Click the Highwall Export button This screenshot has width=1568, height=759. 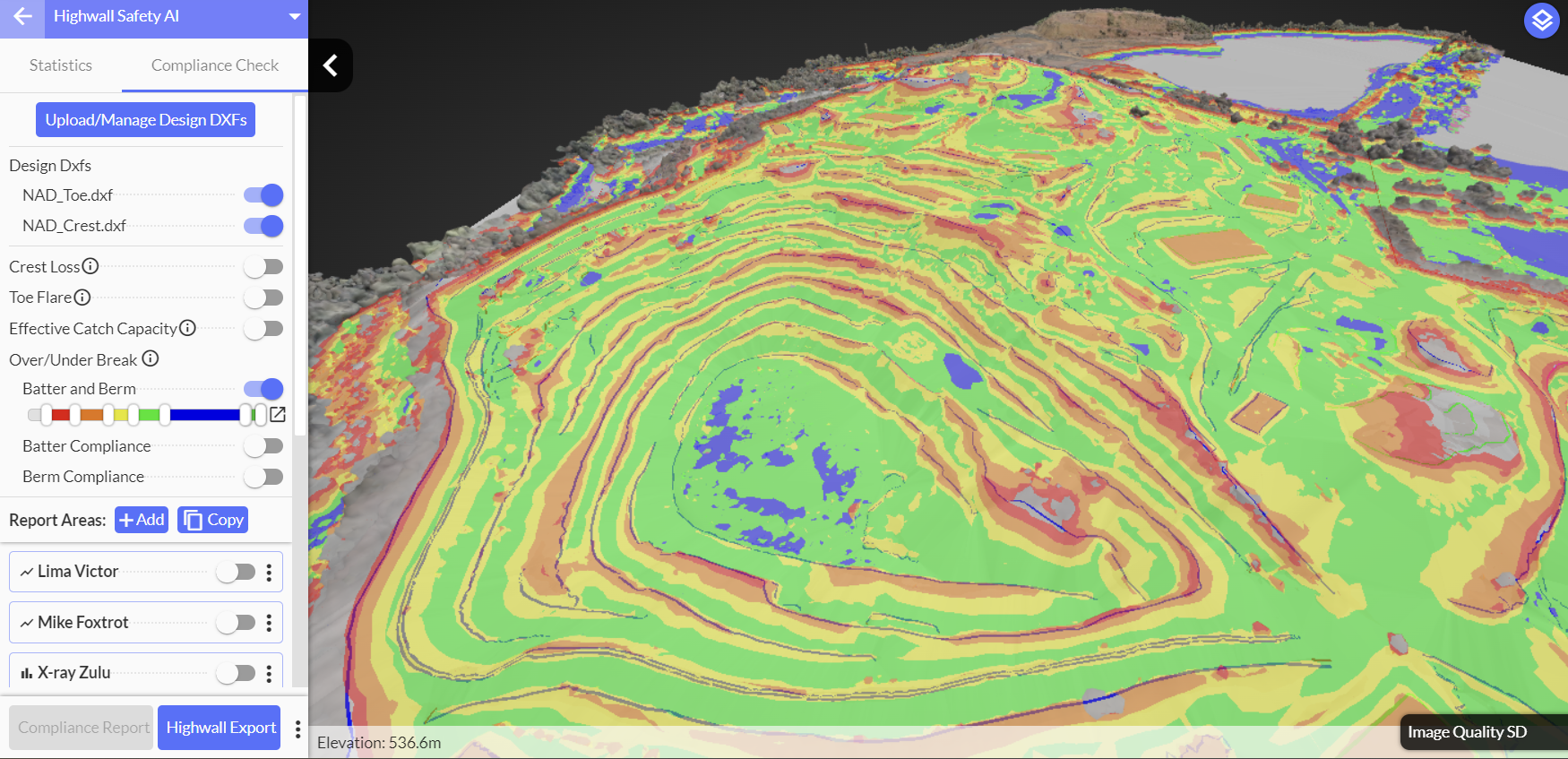point(220,728)
